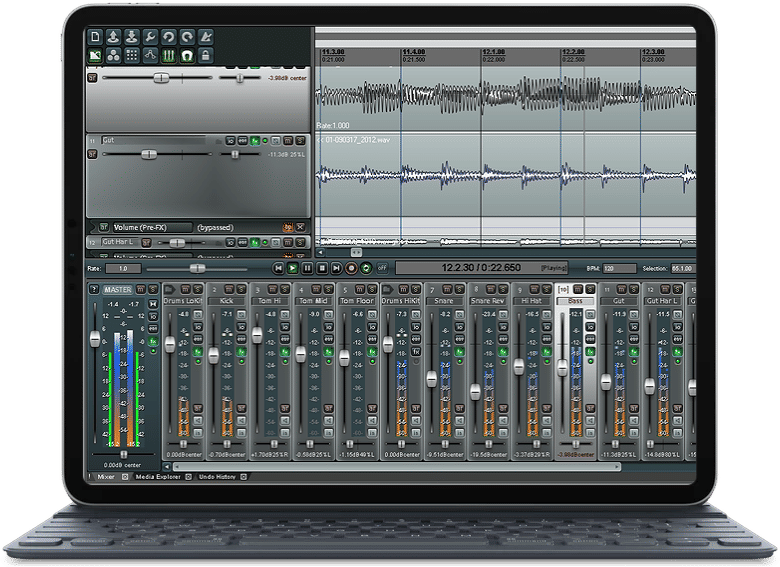Click the 12.2.30 / 0:22.650 time display
The width and height of the screenshot is (780, 567).
[481, 268]
